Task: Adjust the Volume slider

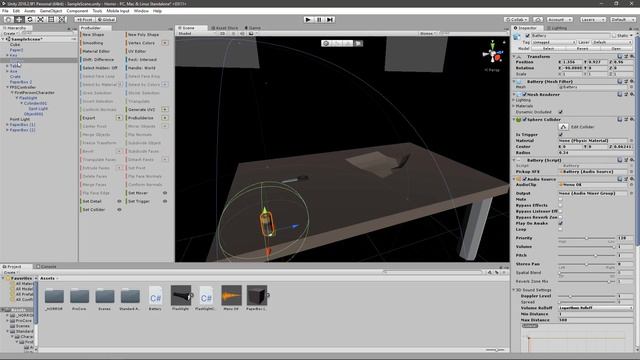Action: pyautogui.click(x=587, y=247)
